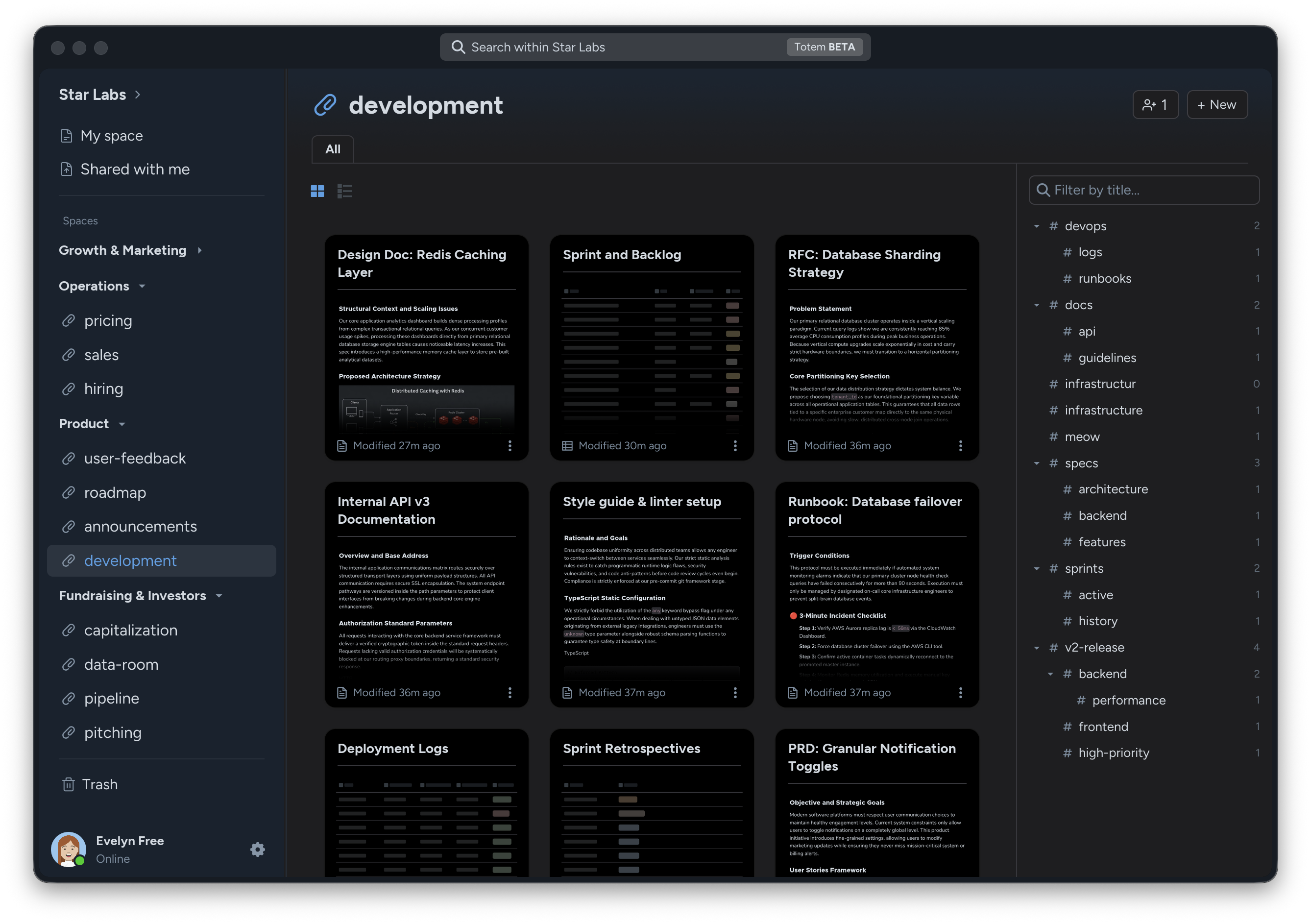Open options menu for Internal API v3 card
1311x924 pixels.
tap(510, 692)
